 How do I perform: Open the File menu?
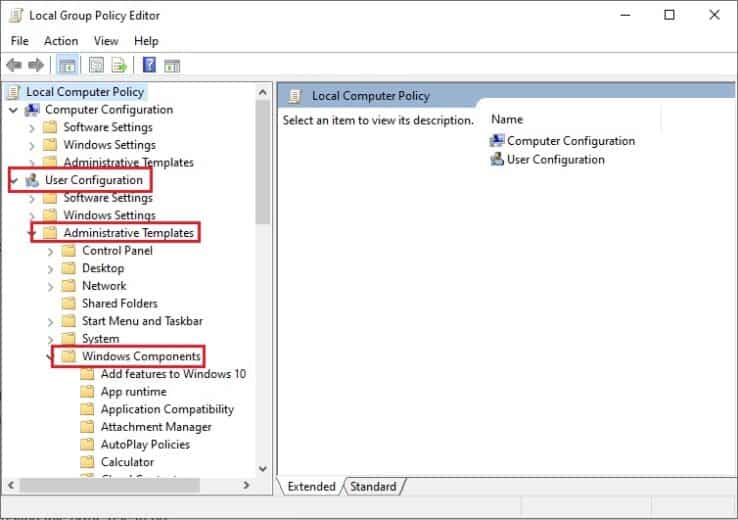point(20,41)
